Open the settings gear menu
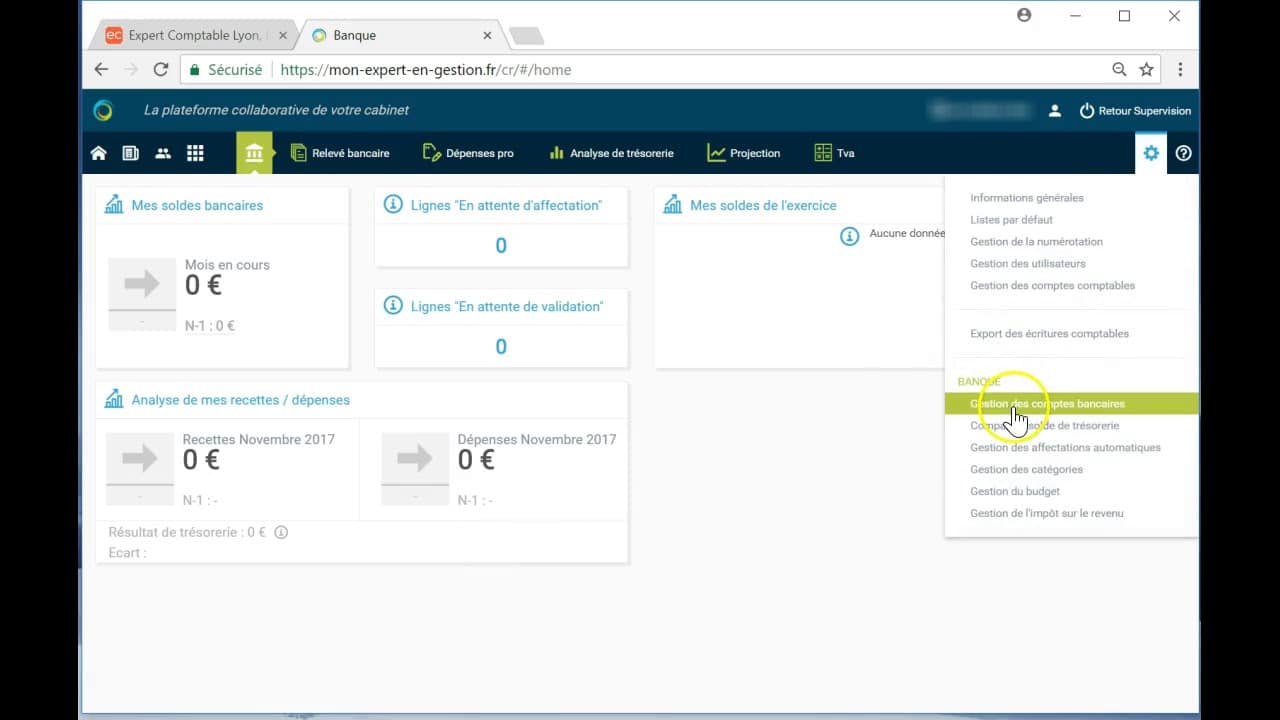 (1151, 153)
